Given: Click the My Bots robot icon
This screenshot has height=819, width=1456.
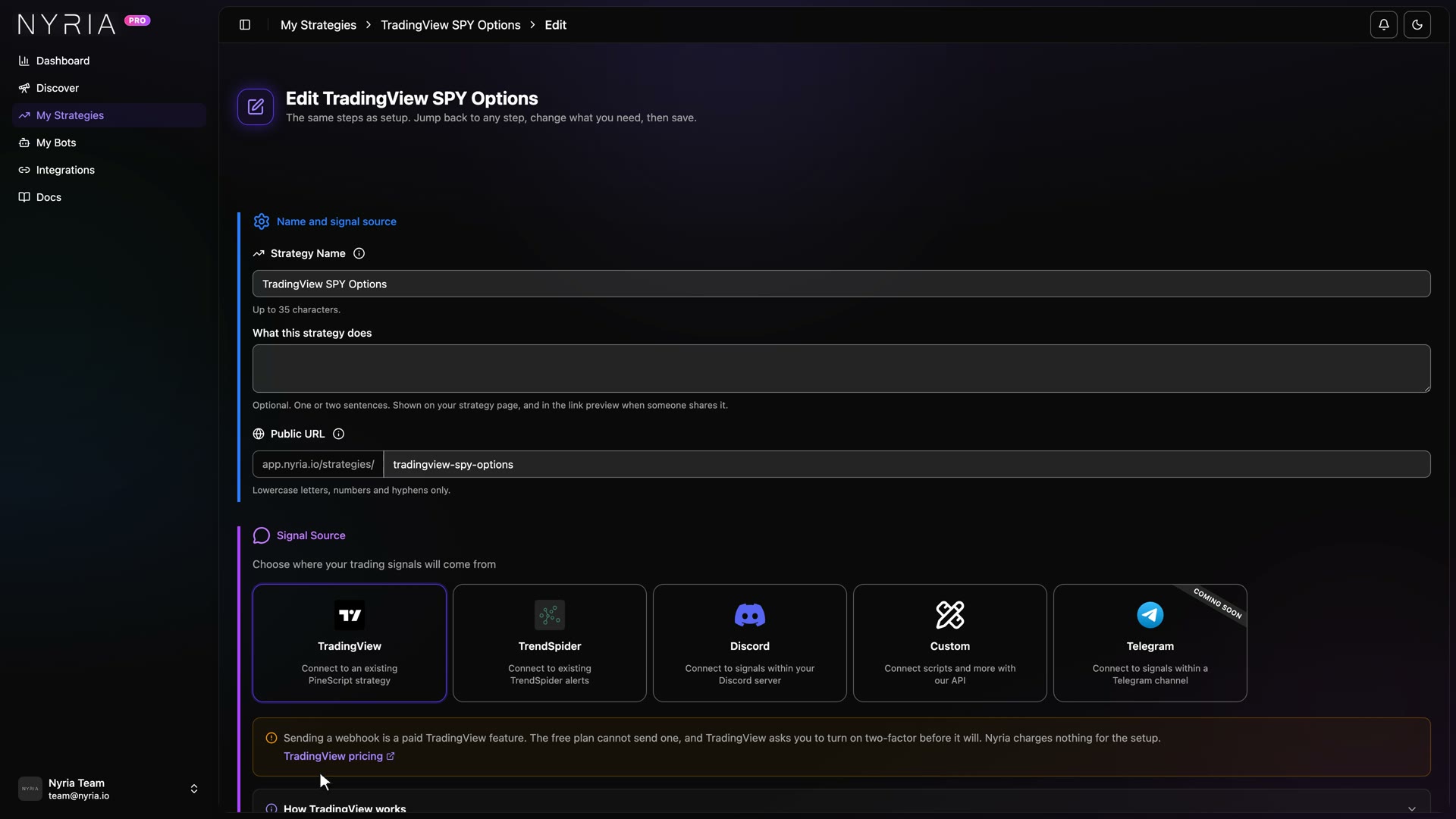Looking at the screenshot, I should [x=24, y=143].
